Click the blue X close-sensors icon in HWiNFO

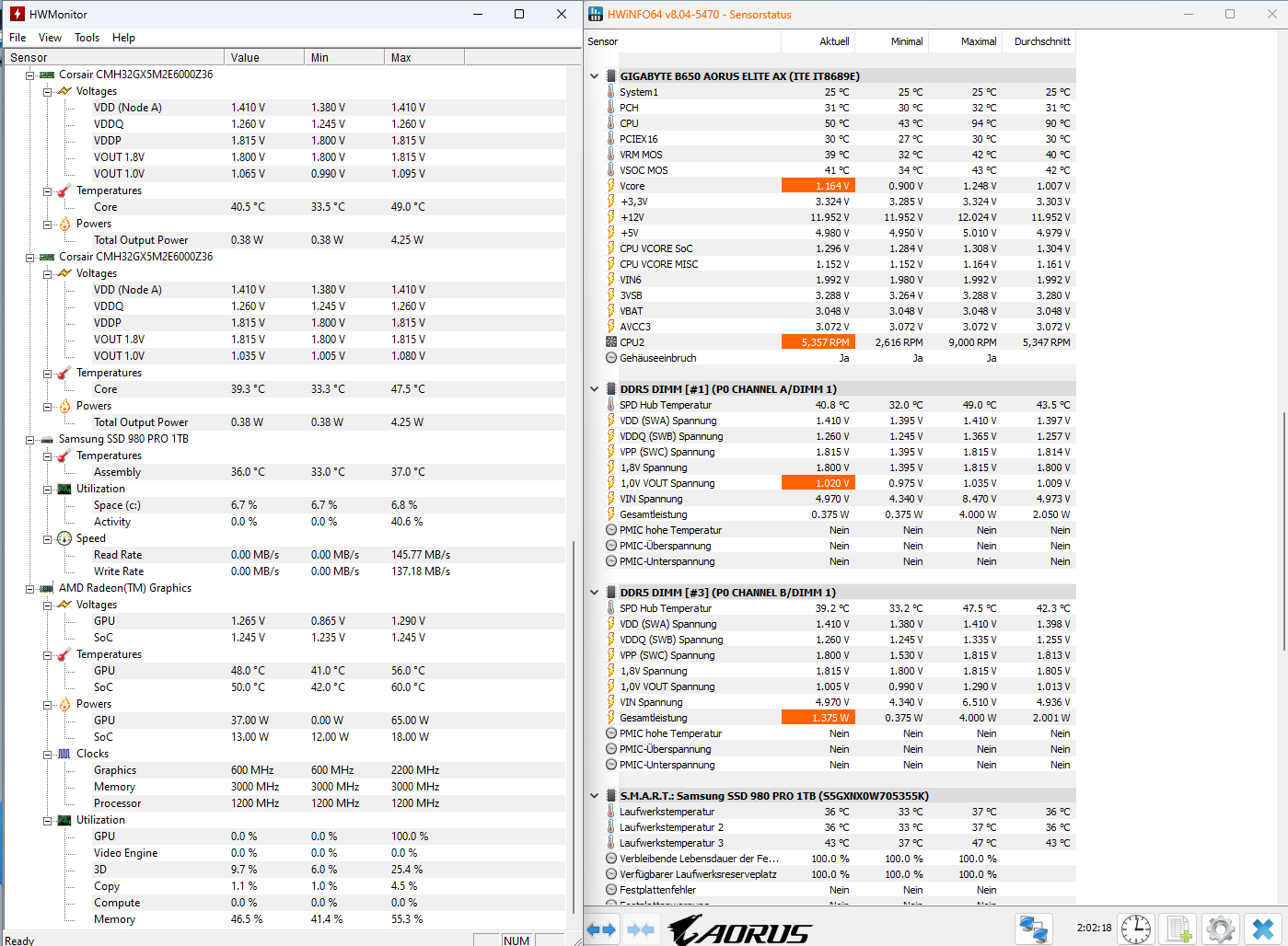click(1263, 929)
